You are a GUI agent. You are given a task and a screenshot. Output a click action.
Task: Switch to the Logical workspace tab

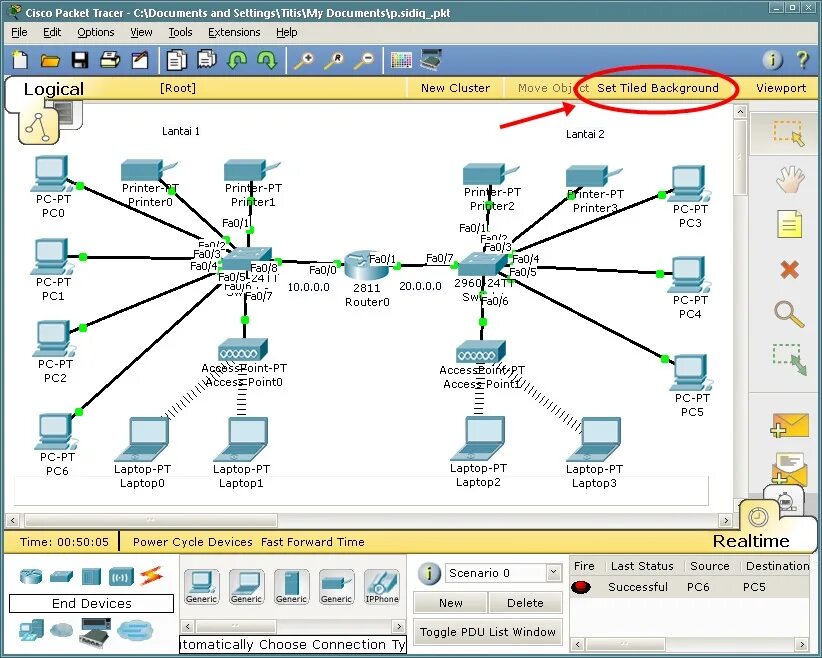pyautogui.click(x=53, y=89)
